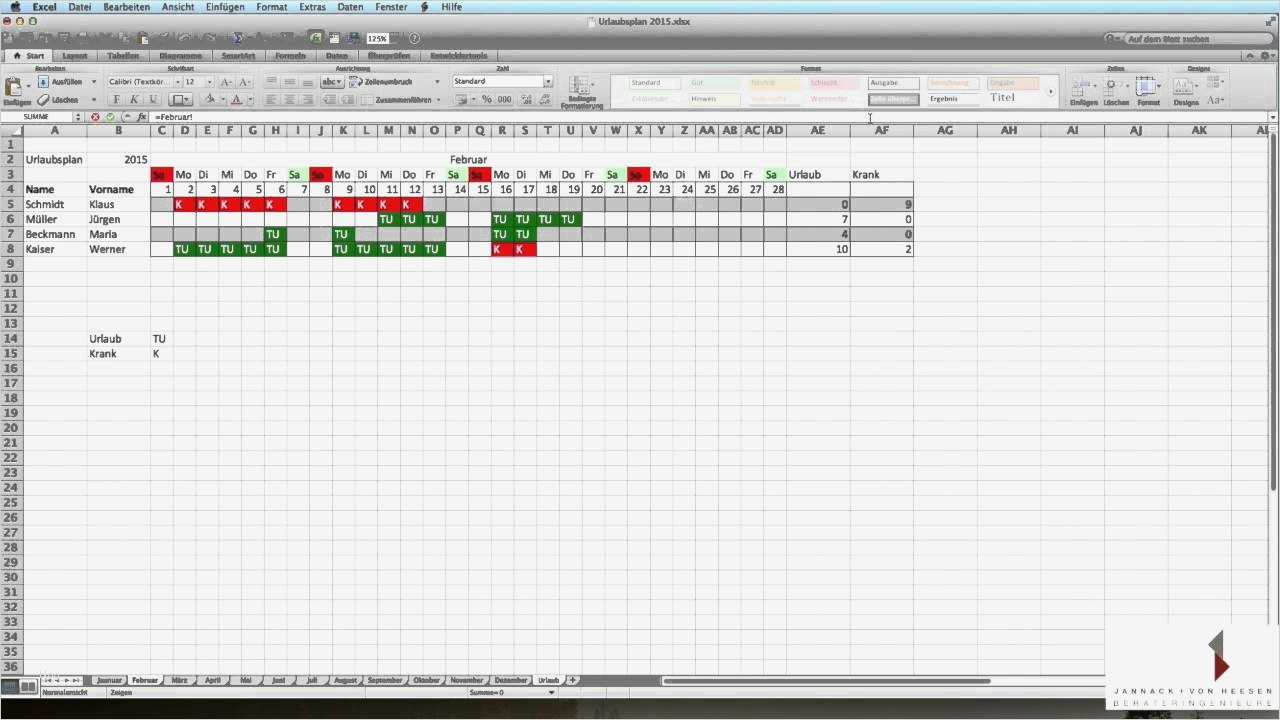Image resolution: width=1280 pixels, height=720 pixels.
Task: Confirm formula entry with green checkmark
Action: pos(110,117)
